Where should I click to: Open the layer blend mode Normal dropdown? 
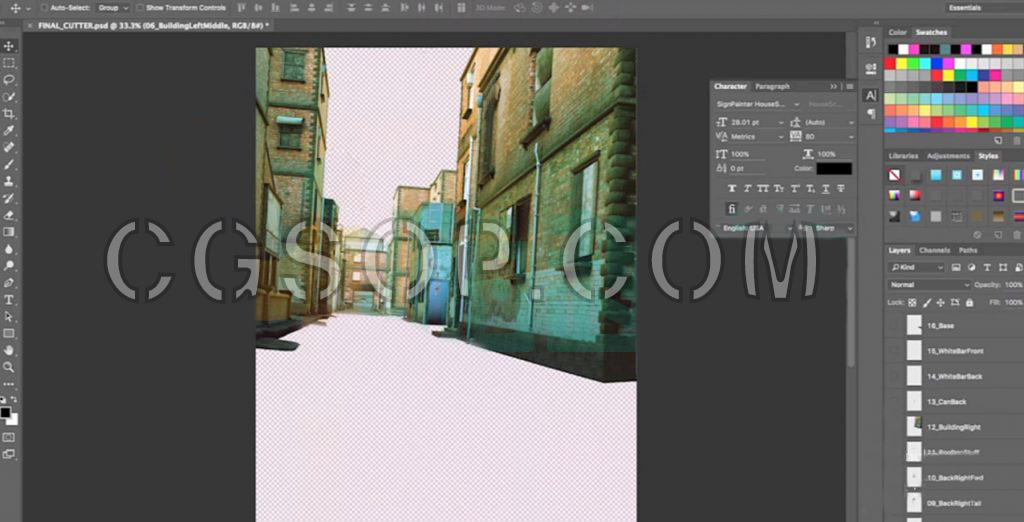[x=929, y=285]
